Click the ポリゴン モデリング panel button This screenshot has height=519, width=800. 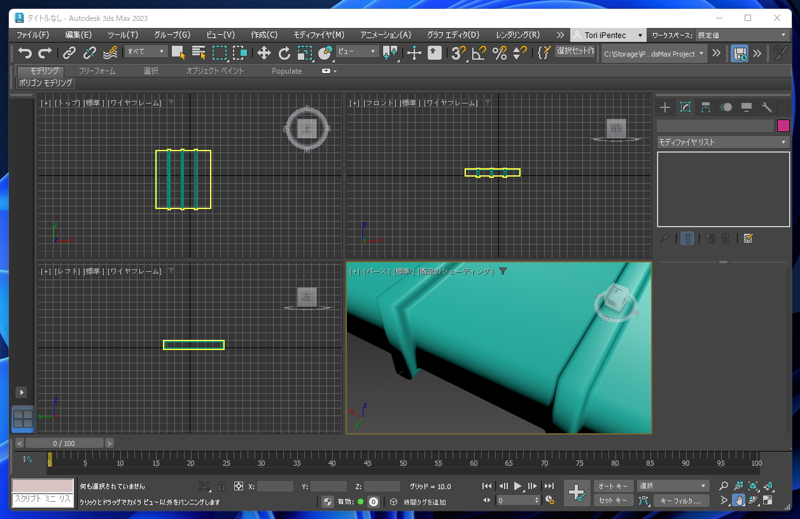[x=45, y=82]
